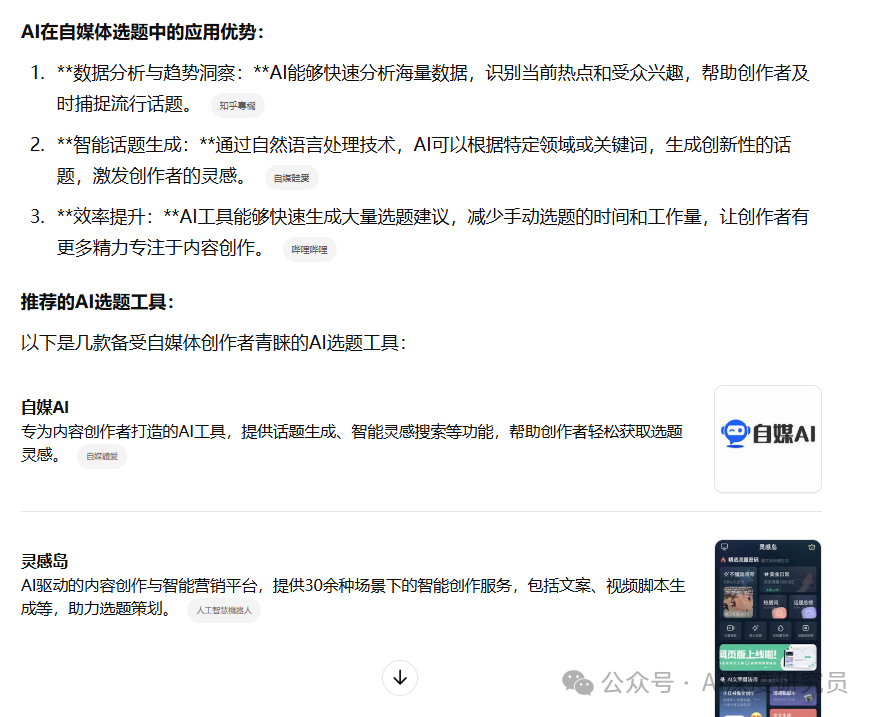The image size is (876, 717).
Task: Open the 人工智慧機器人 source chip
Action: point(223,610)
